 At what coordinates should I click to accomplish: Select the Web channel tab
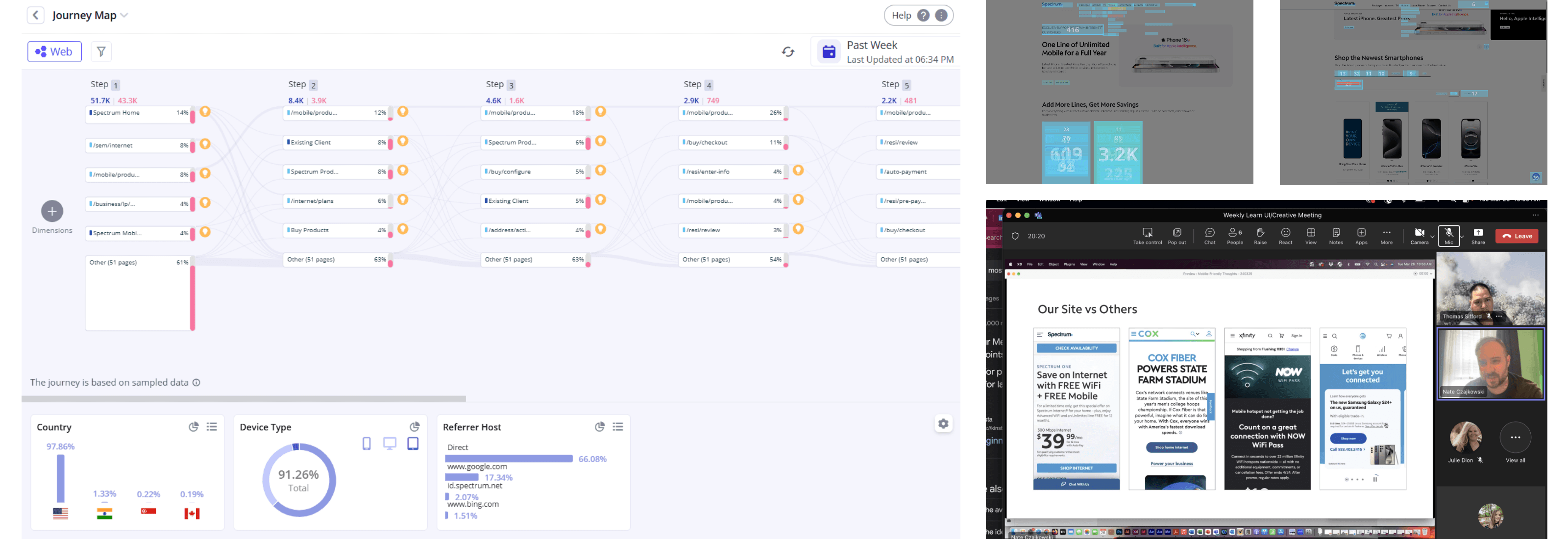(x=54, y=52)
